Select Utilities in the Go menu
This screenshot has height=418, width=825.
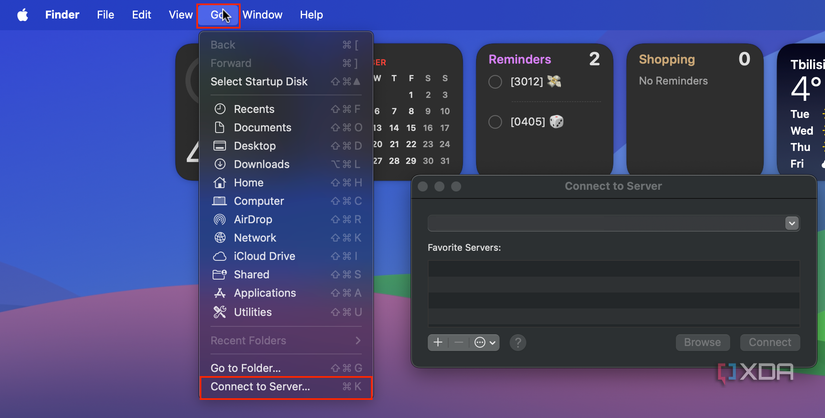(286, 312)
